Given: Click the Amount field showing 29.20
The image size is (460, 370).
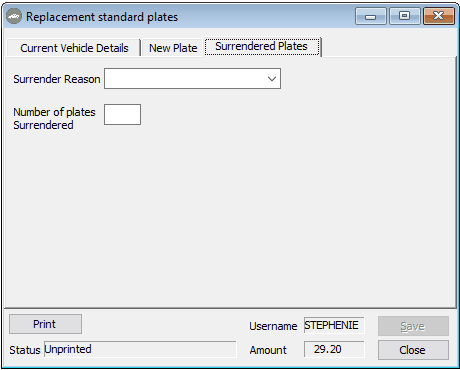Looking at the screenshot, I should pyautogui.click(x=334, y=349).
